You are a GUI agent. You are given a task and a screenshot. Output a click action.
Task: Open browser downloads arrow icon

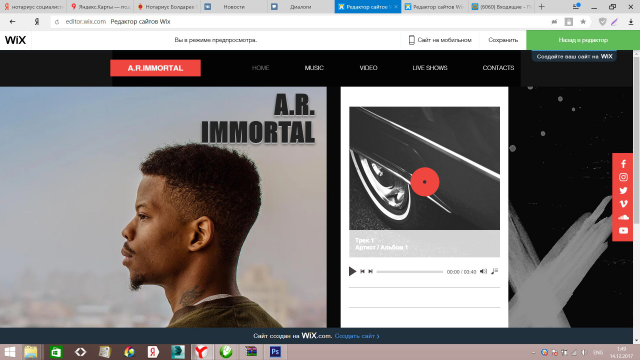[x=631, y=22]
